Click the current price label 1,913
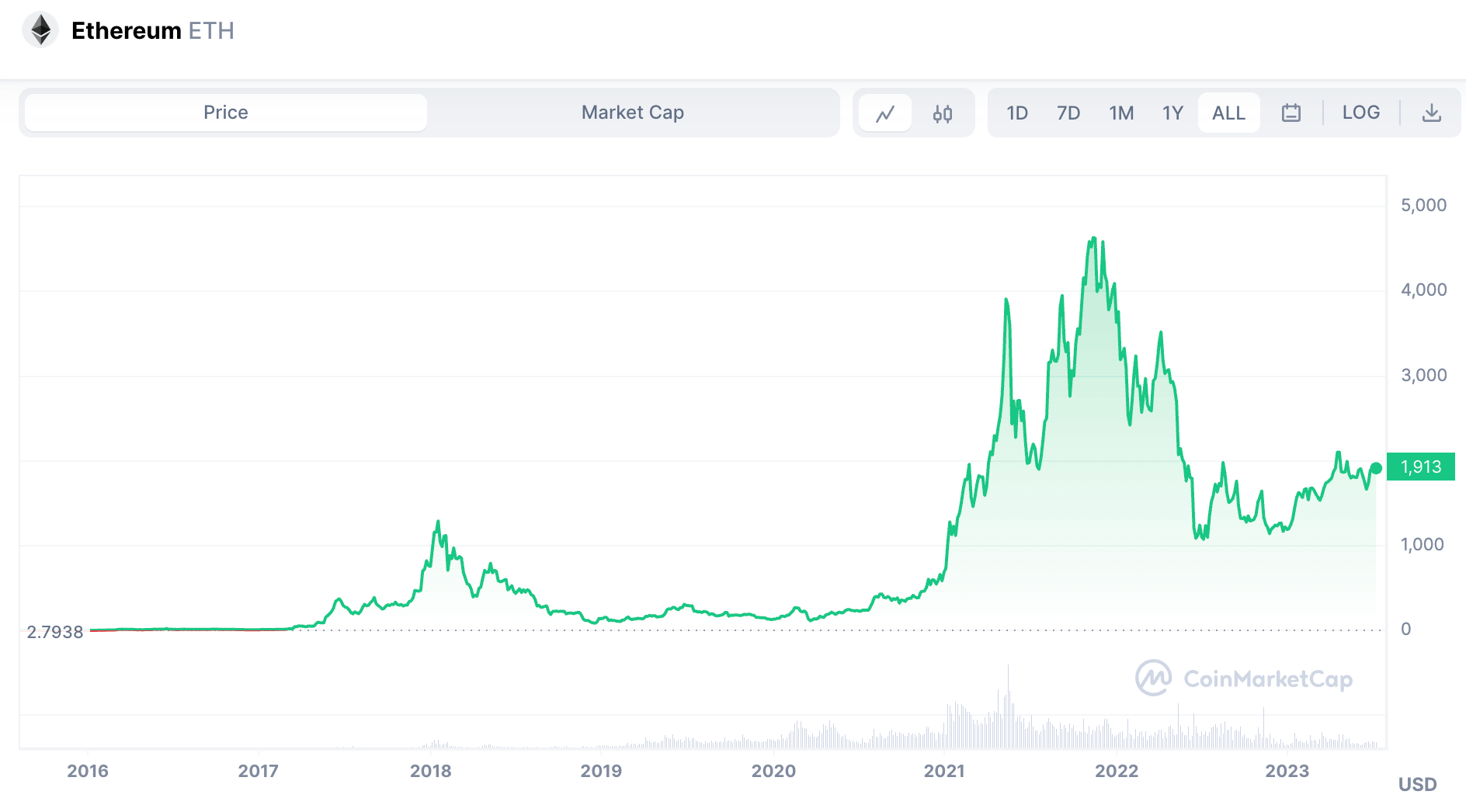 coord(1421,467)
